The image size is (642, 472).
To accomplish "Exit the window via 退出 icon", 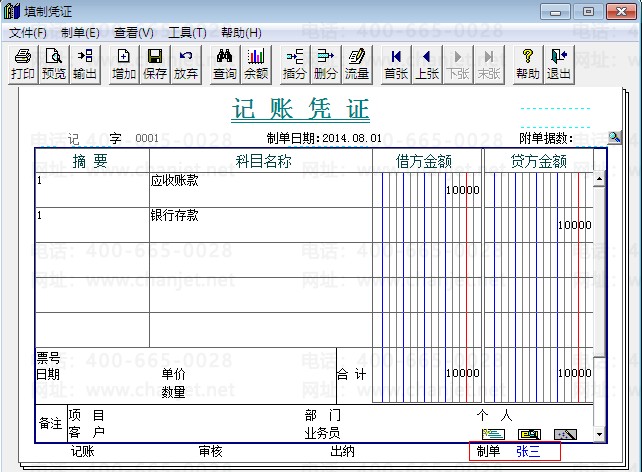I will 559,64.
